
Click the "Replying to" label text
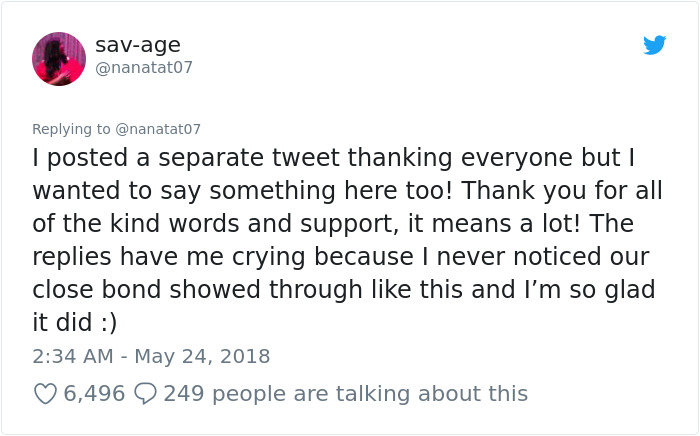point(71,129)
